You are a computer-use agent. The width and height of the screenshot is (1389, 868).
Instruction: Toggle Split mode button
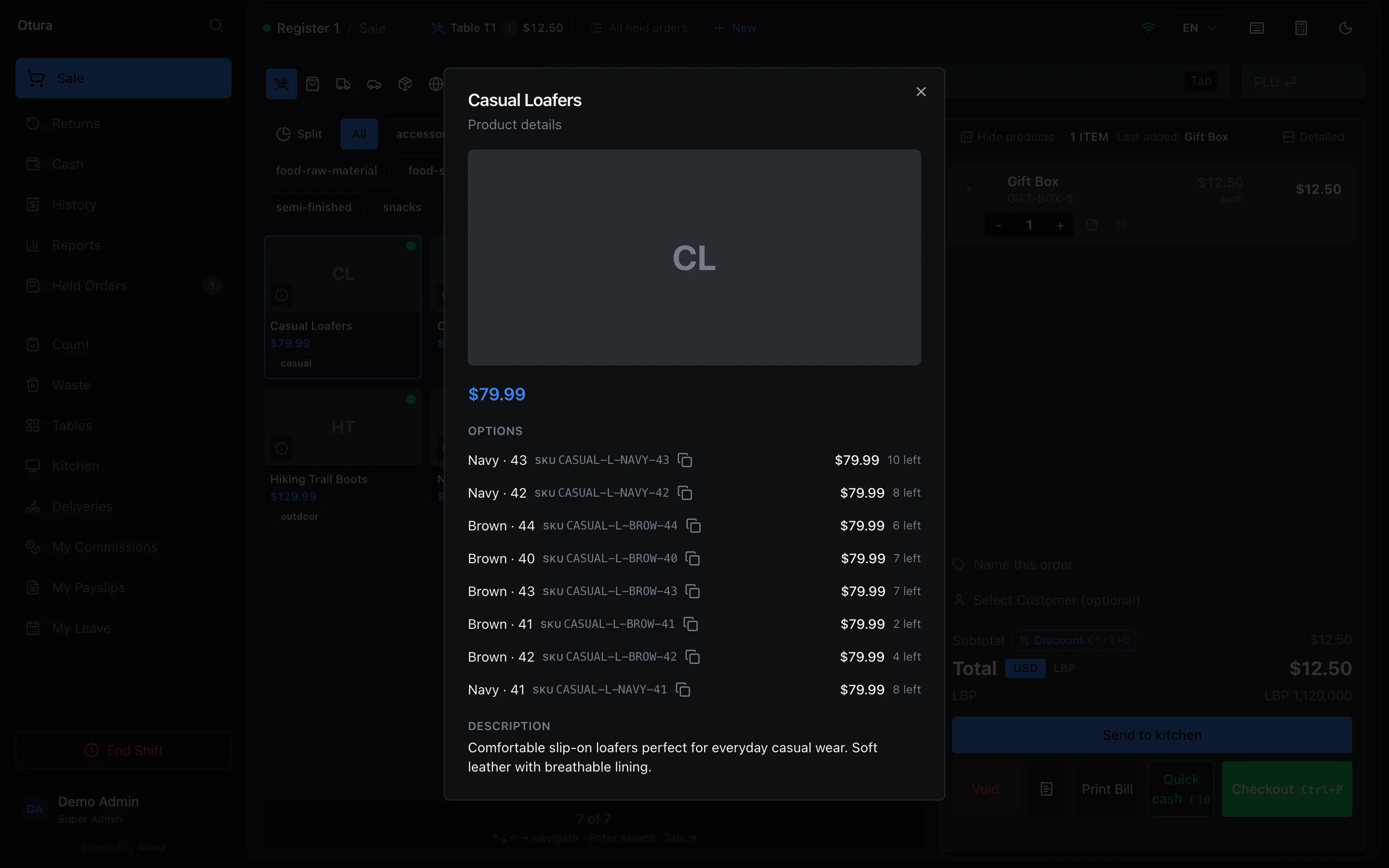(299, 135)
